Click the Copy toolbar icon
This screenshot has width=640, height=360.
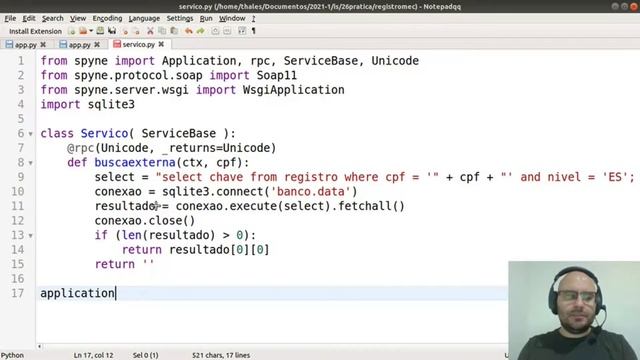click(162, 31)
